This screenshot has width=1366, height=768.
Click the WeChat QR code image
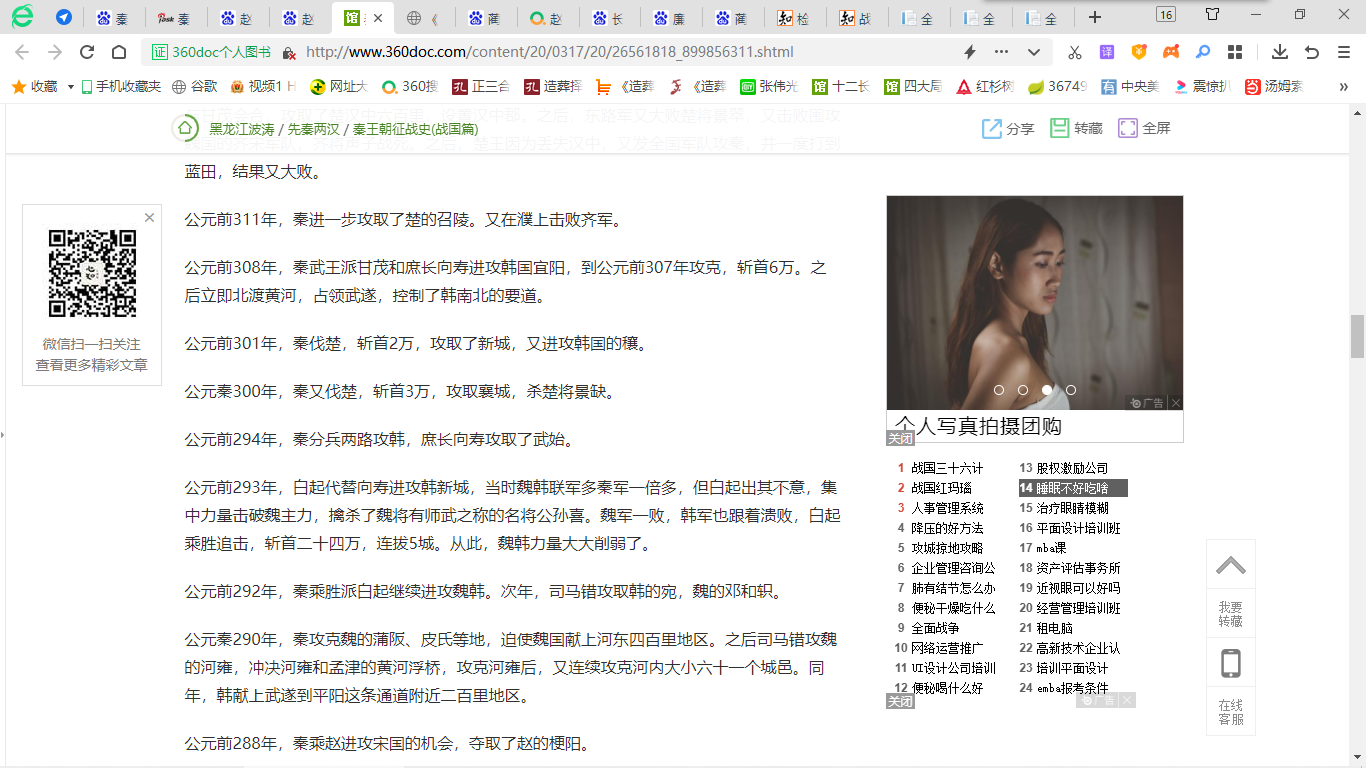coord(92,274)
